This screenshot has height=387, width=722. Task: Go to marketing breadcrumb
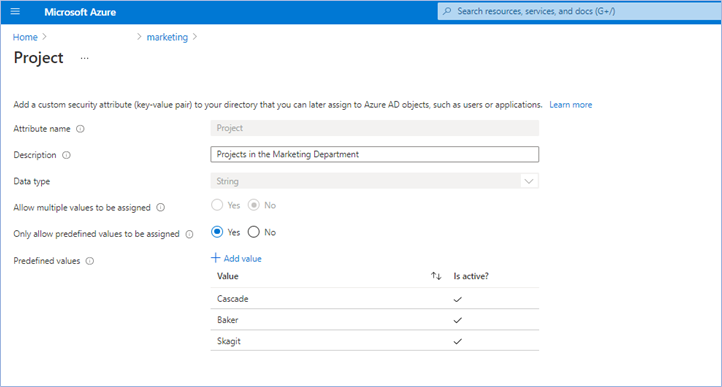coord(167,37)
